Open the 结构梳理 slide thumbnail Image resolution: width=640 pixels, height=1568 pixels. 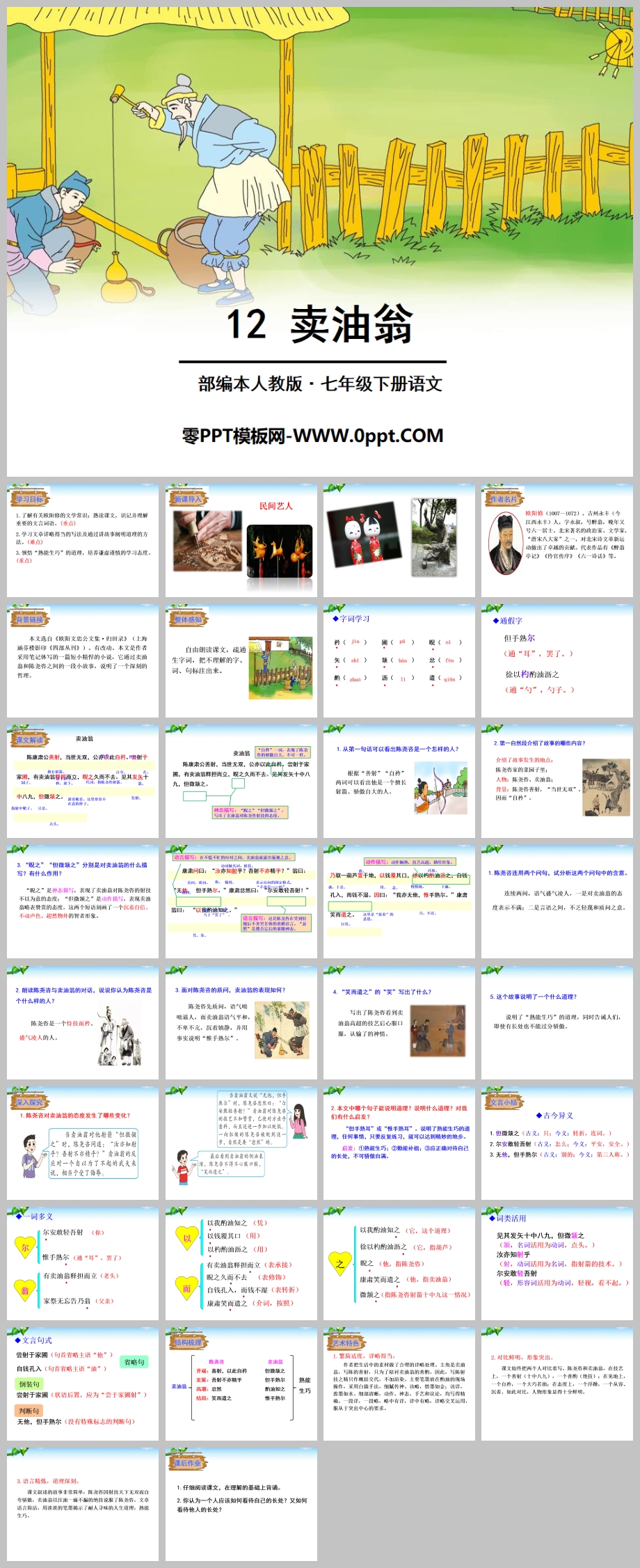coord(241,1384)
